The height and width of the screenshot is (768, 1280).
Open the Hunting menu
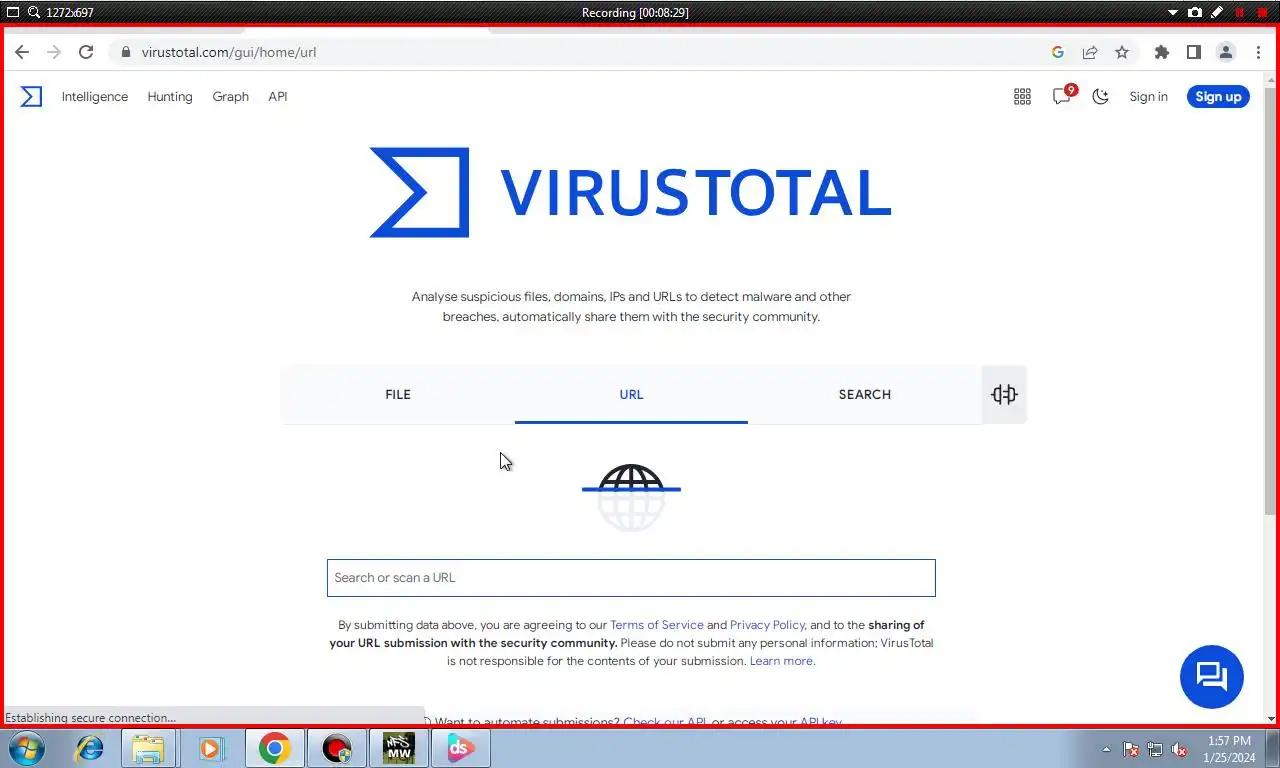click(170, 97)
